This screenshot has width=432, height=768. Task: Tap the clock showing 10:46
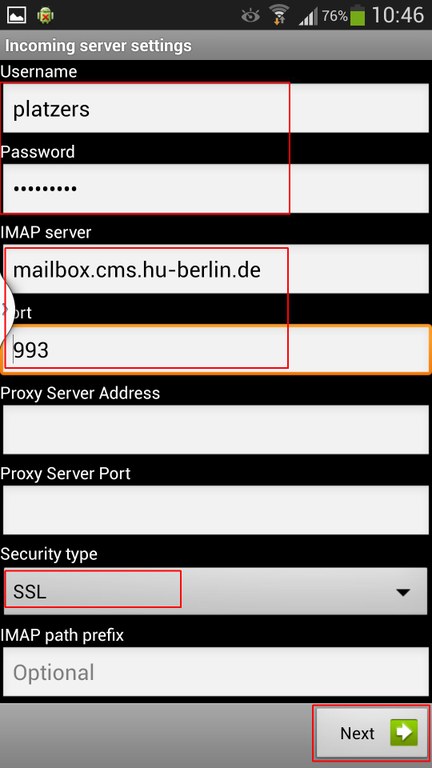coord(398,15)
